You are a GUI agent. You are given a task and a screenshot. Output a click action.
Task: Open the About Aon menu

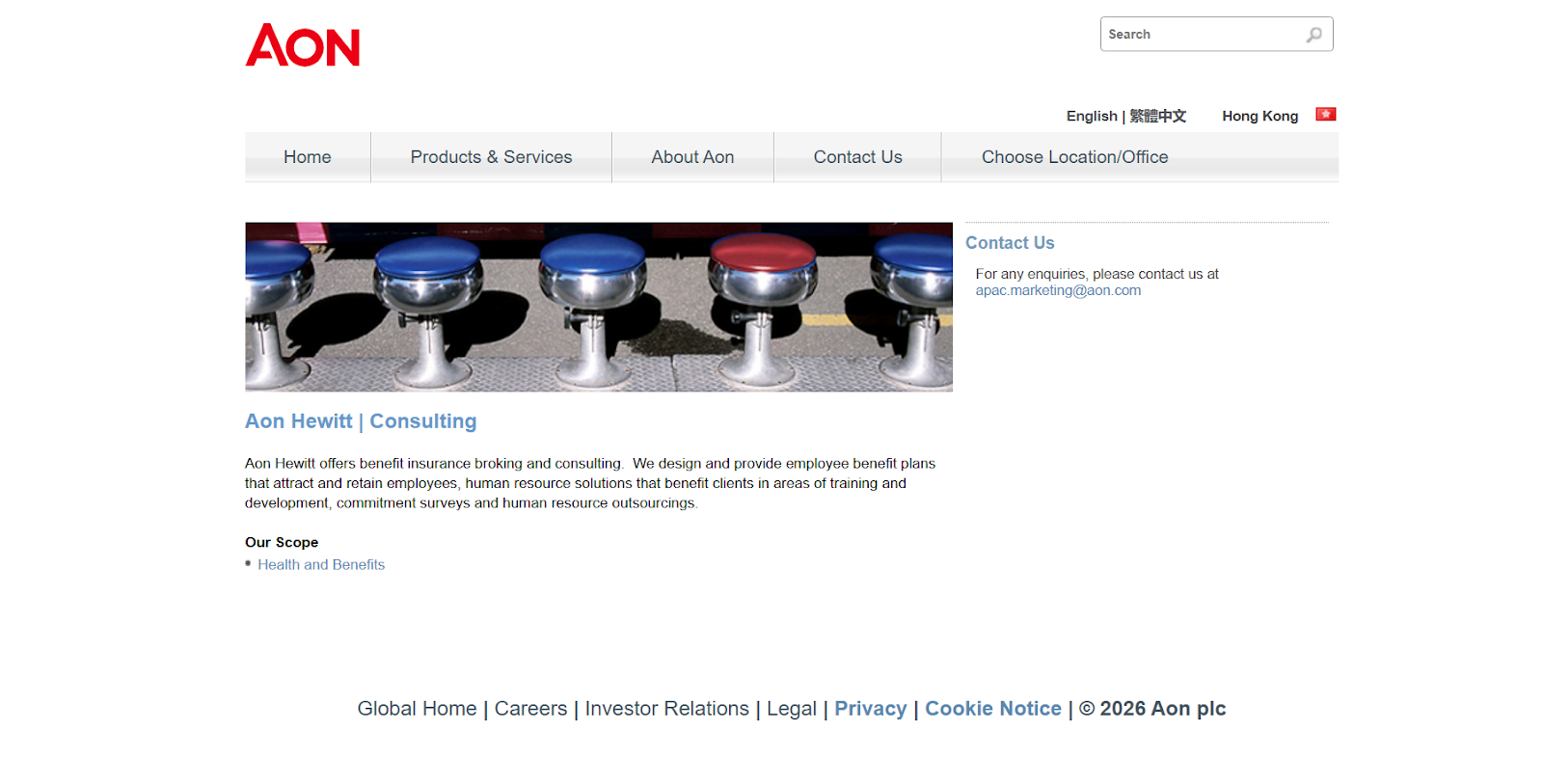[x=692, y=157]
